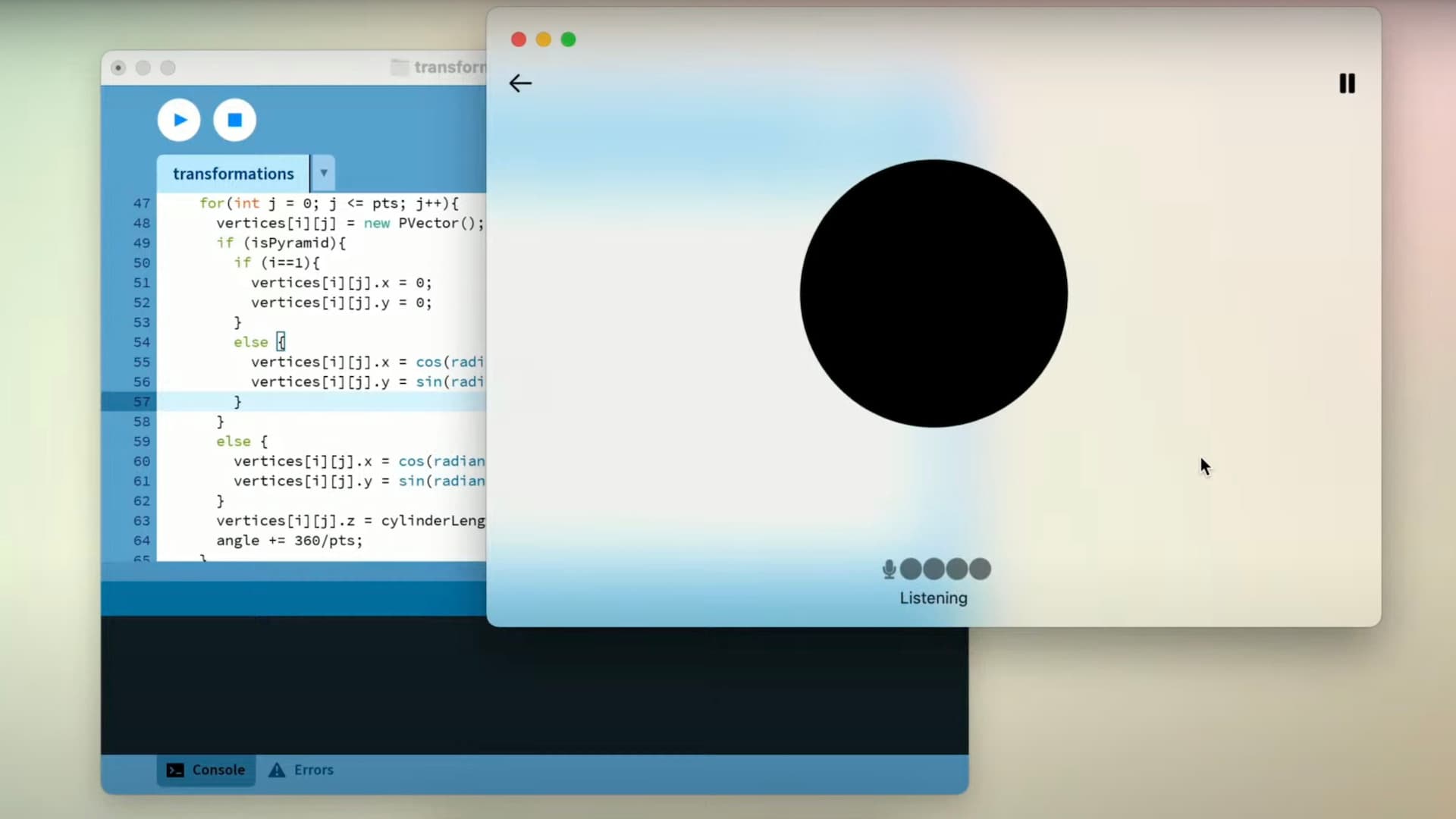
Task: Click line number 57 in gutter
Action: [x=142, y=401]
